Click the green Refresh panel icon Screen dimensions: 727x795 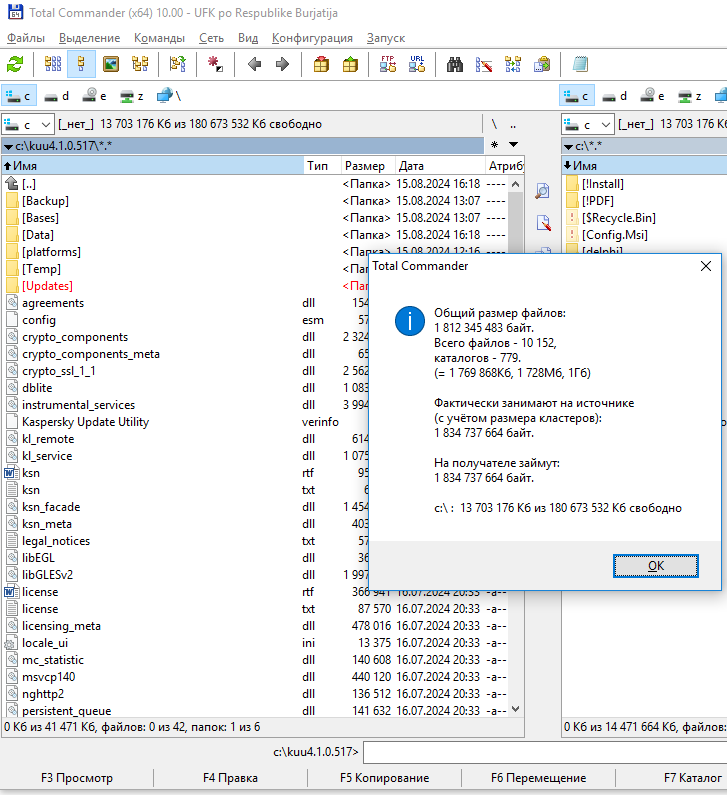15,65
